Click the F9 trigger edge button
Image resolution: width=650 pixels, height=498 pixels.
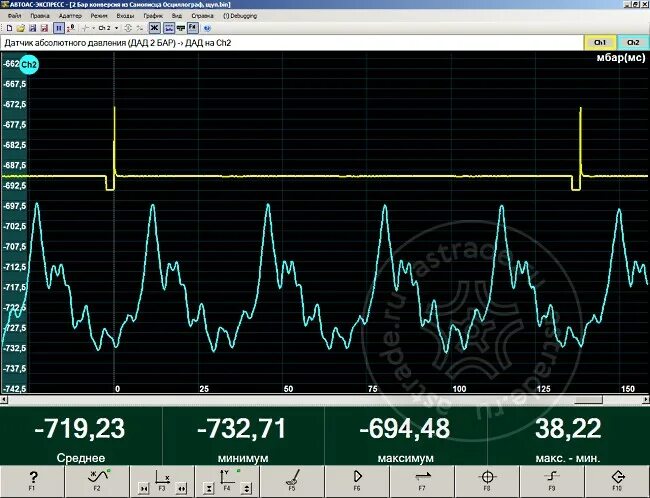click(x=552, y=481)
